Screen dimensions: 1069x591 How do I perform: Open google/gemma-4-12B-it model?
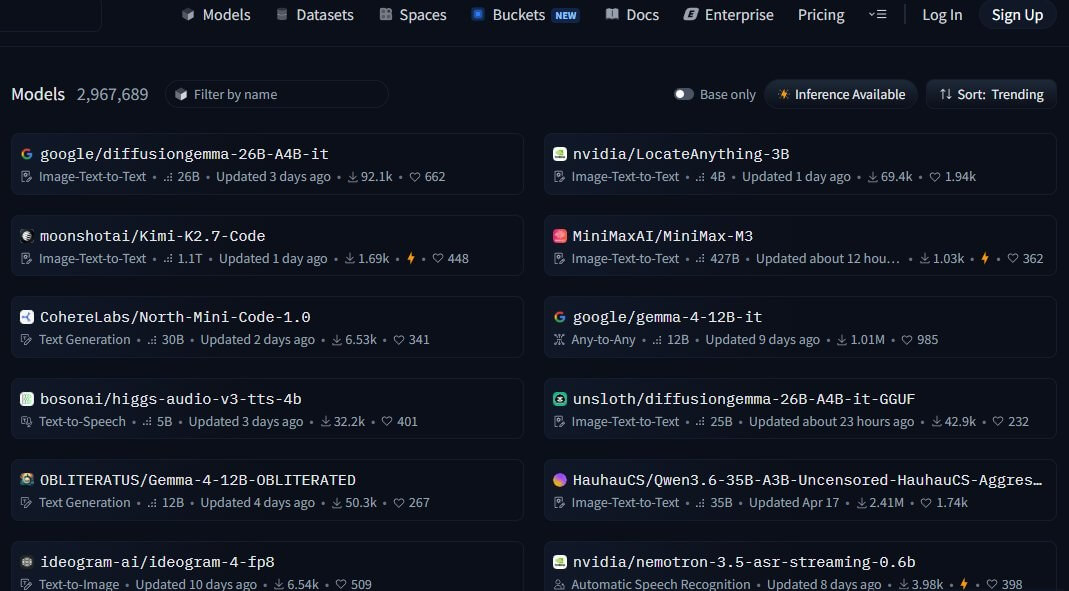(800, 327)
